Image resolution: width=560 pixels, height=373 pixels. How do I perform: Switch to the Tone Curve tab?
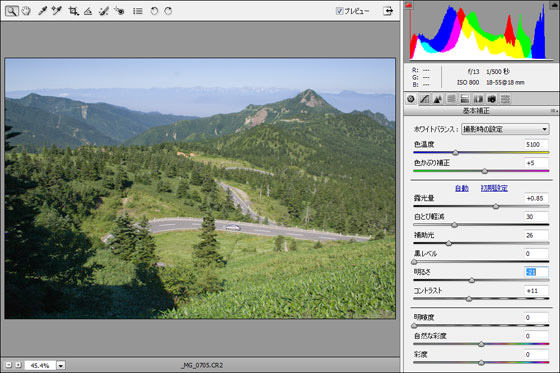[x=424, y=99]
